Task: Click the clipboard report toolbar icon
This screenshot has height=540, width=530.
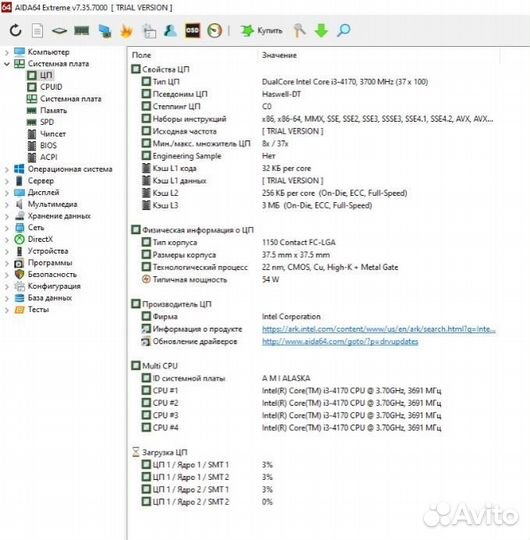Action: pos(149,31)
